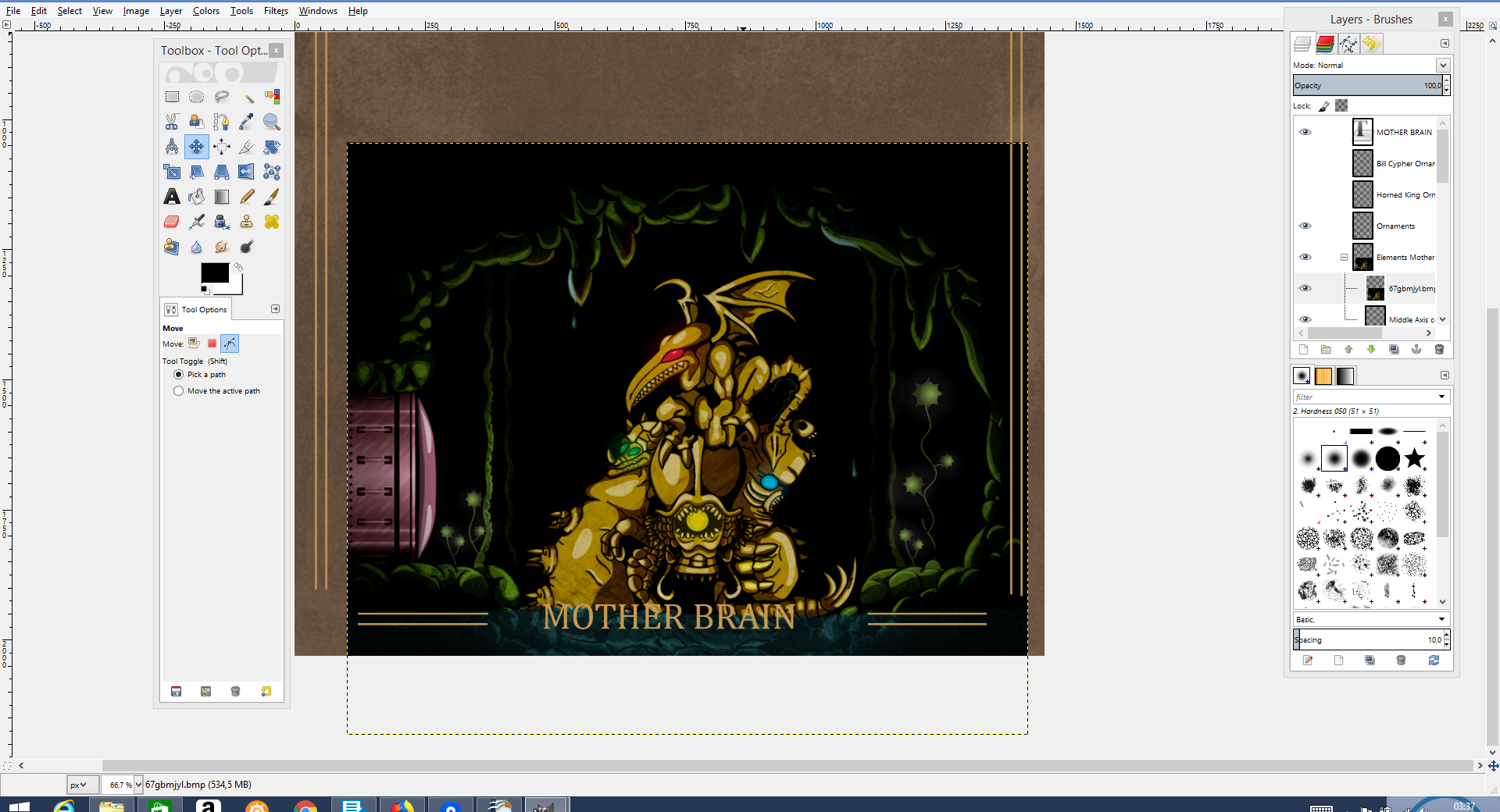Viewport: 1500px width, 812px height.
Task: Toggle visibility of 67gbmjyl.bmp layer
Action: tap(1305, 288)
